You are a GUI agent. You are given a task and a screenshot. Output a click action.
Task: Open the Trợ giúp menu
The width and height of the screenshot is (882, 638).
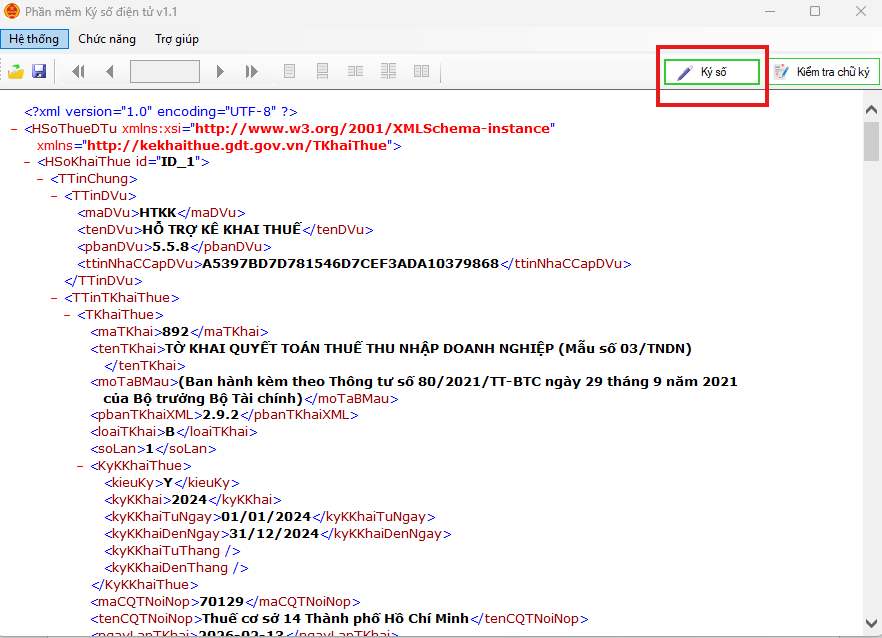(x=177, y=39)
